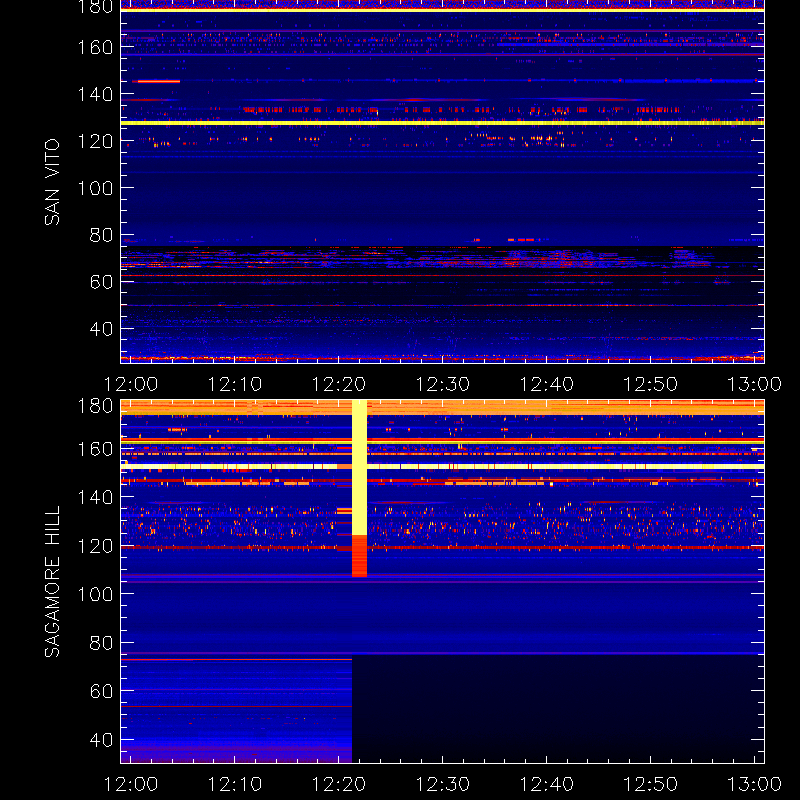
Task: Click the SAN VITO axis label
Action: click(52, 182)
